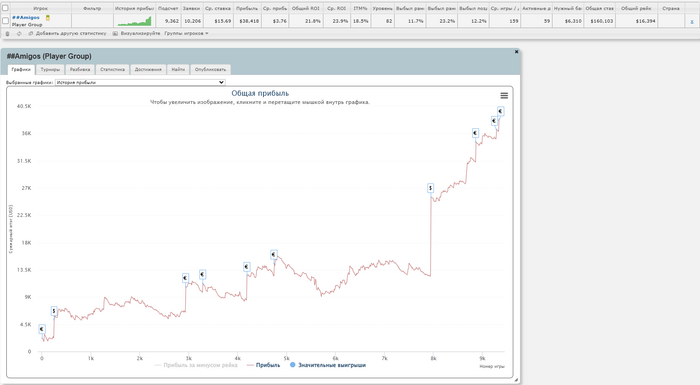Sort by the 'ITM%' column header
Viewport: 700px width, 385px height.
360,8
